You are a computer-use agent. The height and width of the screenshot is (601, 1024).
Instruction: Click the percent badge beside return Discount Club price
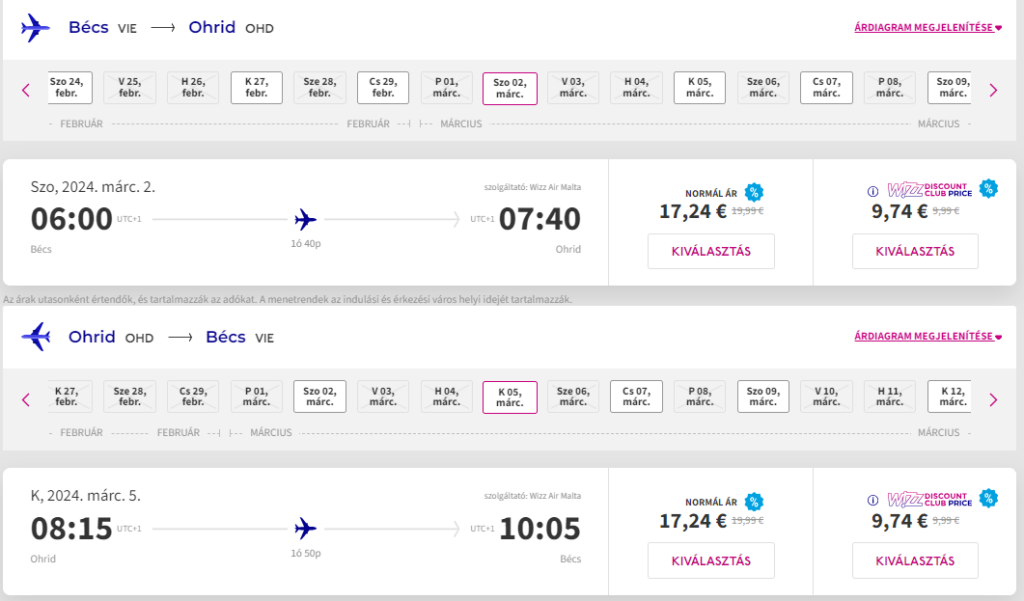pos(989,498)
